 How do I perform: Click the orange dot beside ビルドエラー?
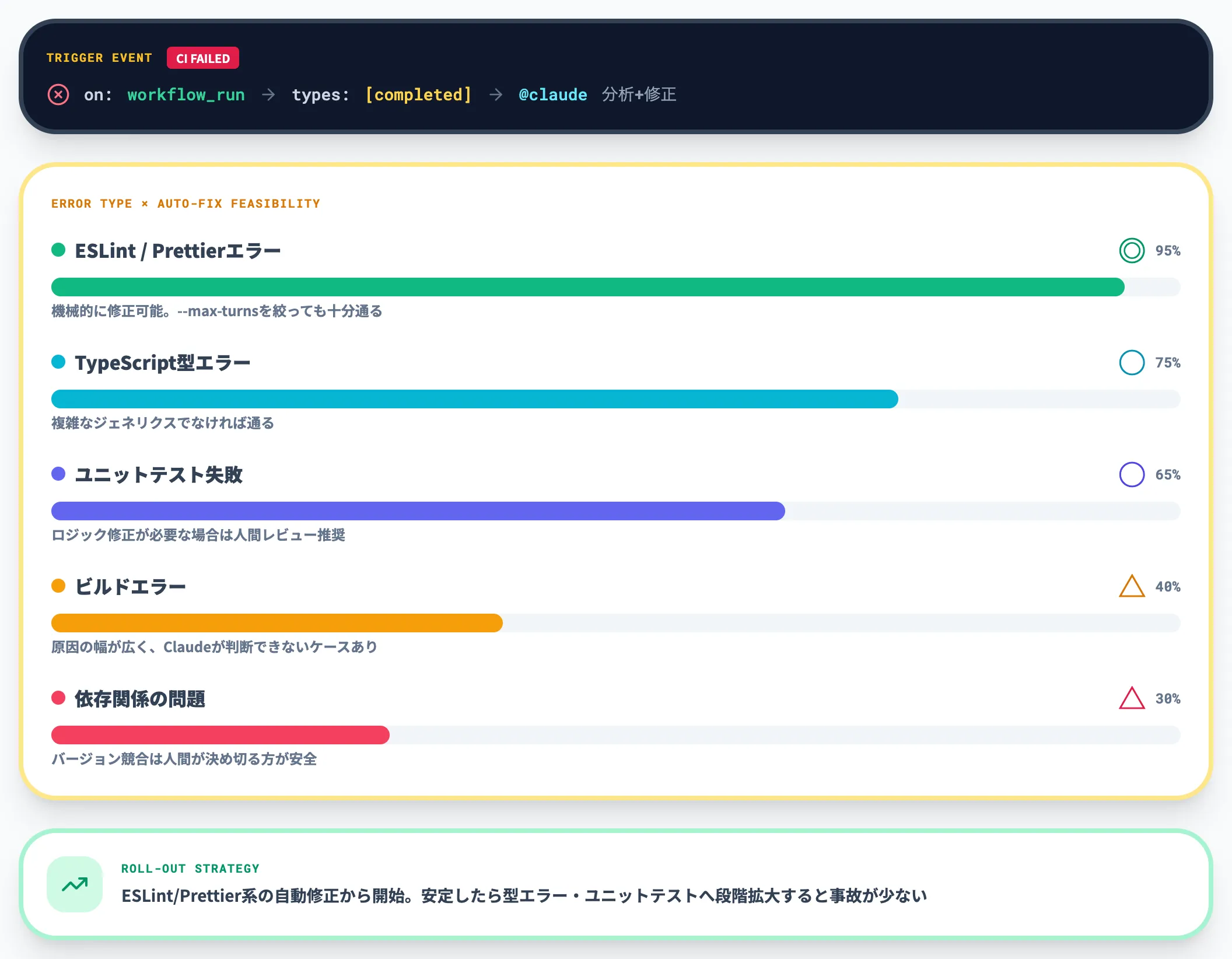pos(58,586)
